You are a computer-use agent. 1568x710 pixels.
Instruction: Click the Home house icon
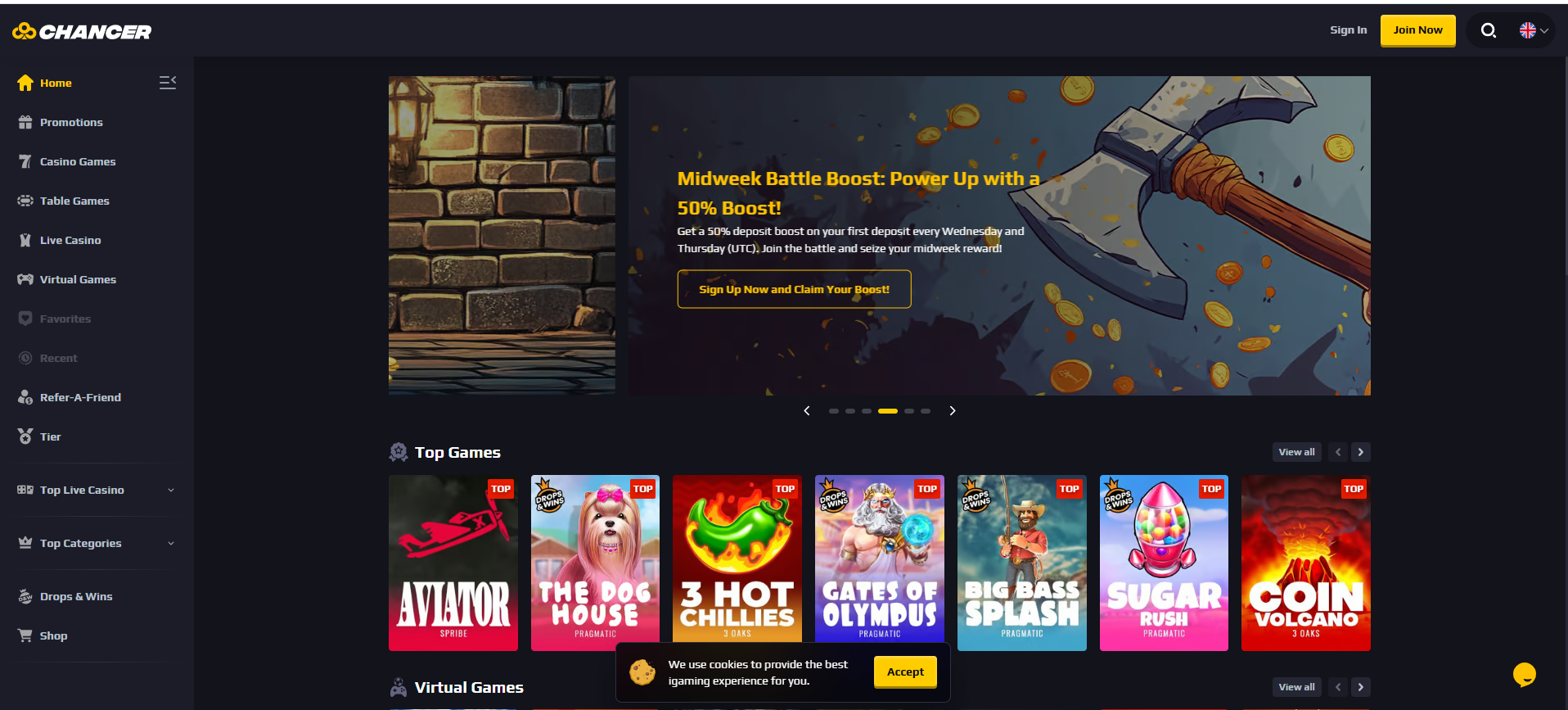(x=25, y=83)
